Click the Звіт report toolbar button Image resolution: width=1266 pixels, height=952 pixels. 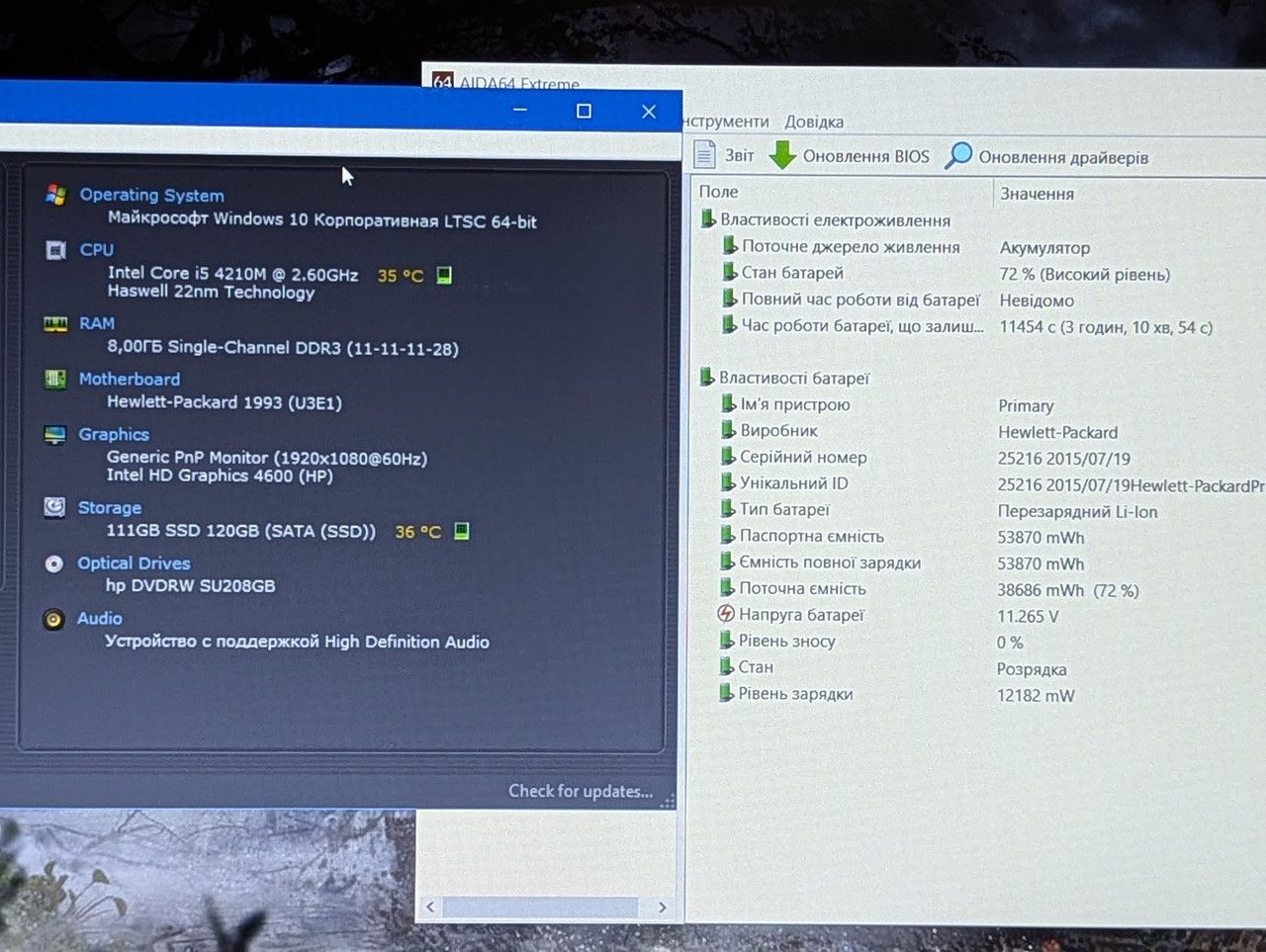(x=724, y=155)
